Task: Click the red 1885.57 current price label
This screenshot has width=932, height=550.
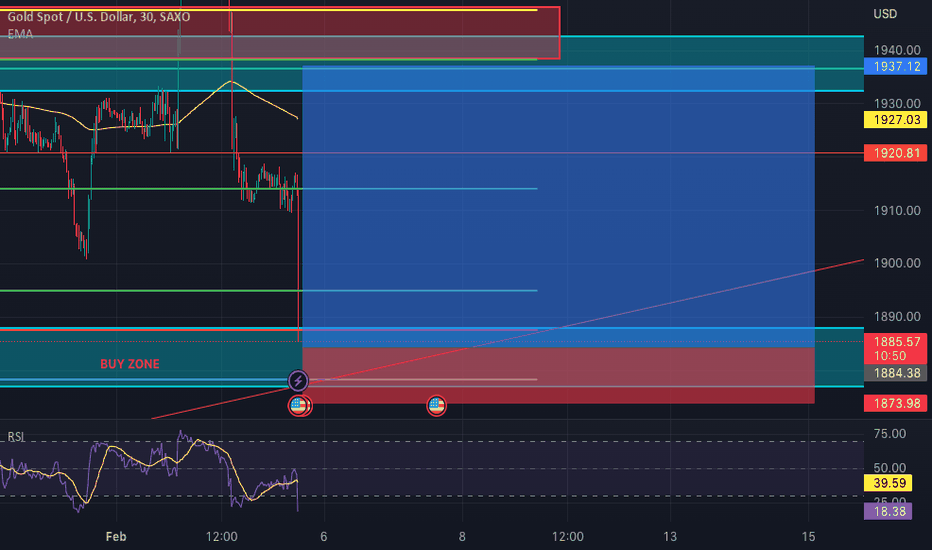Action: click(895, 348)
